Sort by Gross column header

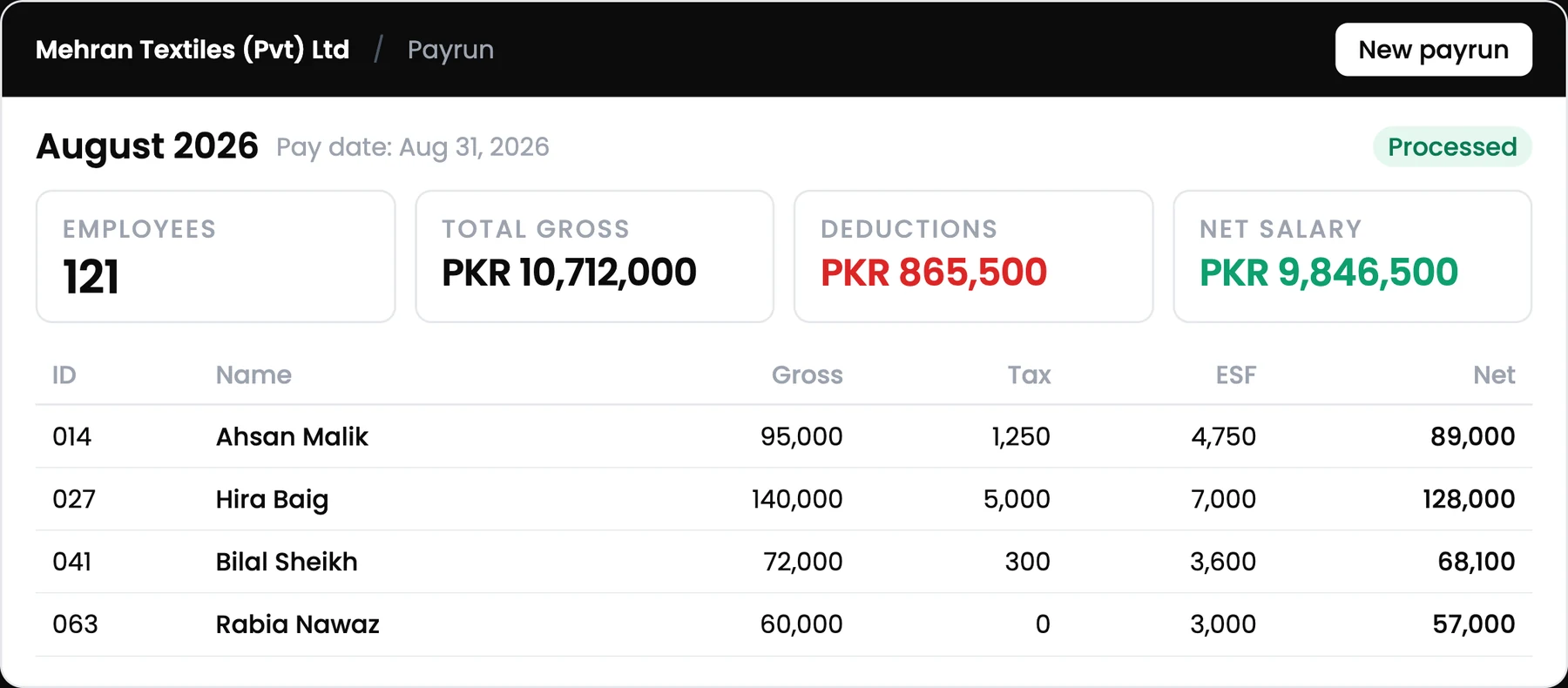807,374
